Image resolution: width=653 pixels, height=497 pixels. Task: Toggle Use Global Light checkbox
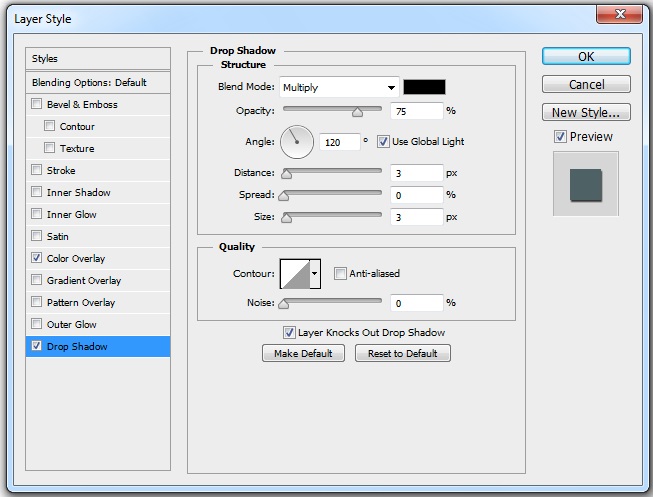coord(383,142)
